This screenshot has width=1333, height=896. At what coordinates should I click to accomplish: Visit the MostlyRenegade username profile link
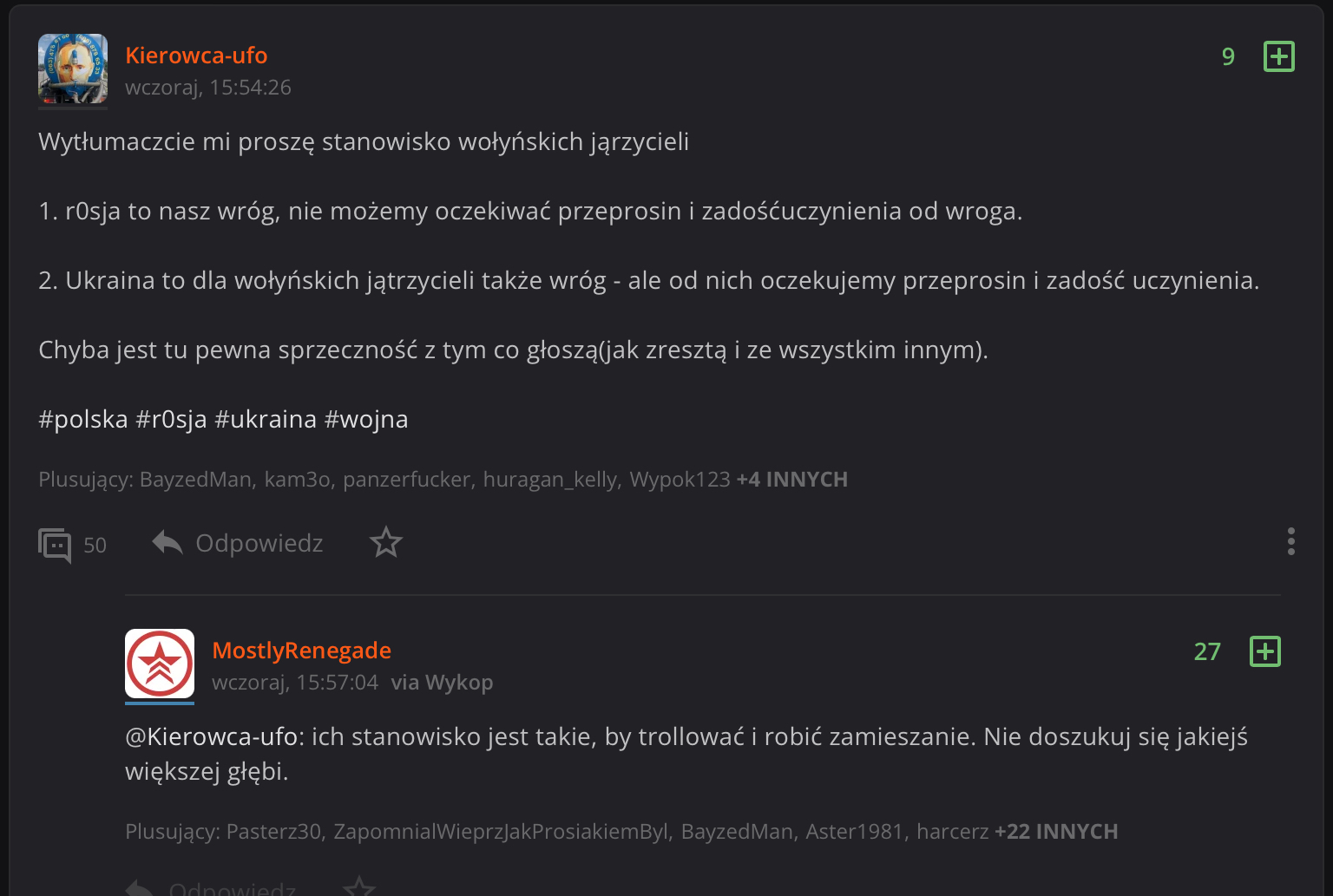301,651
